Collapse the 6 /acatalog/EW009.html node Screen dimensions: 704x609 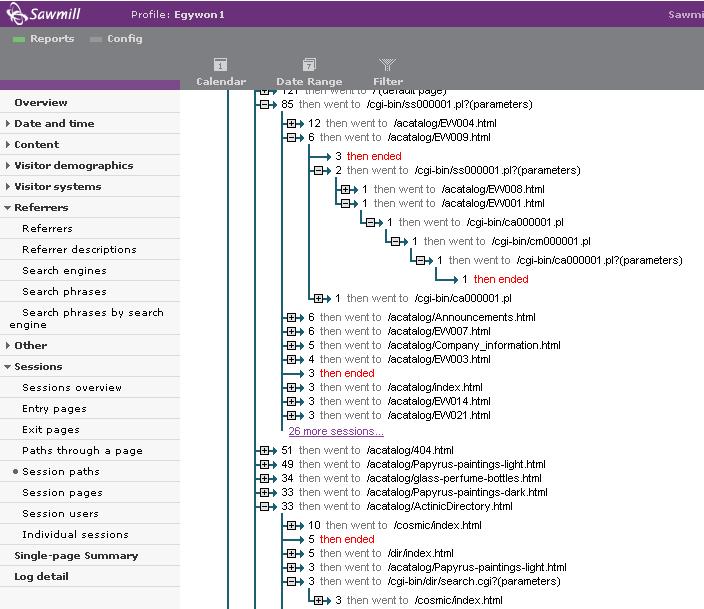click(x=292, y=137)
